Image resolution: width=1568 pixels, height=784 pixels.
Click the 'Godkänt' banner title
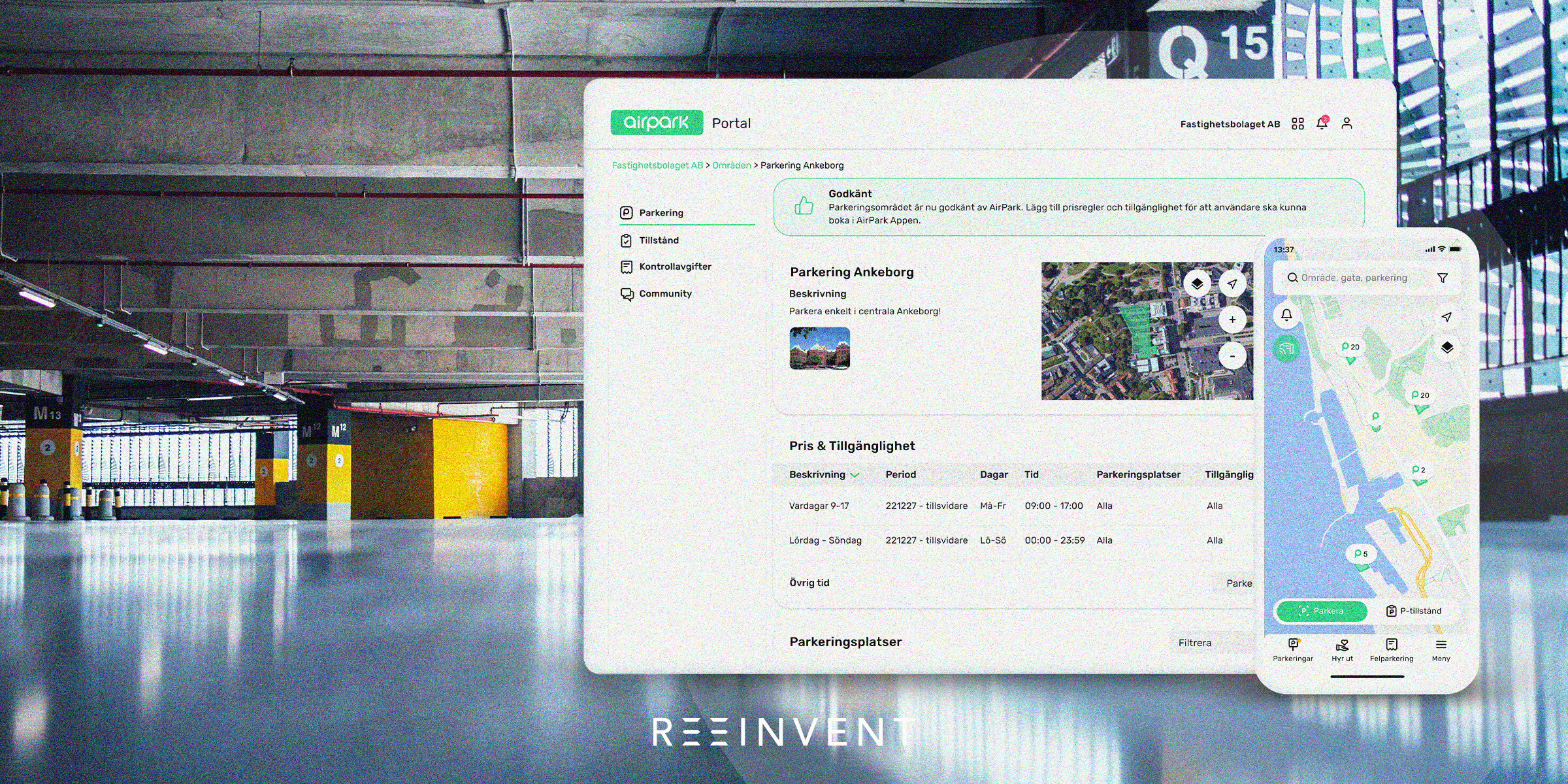[x=850, y=194]
